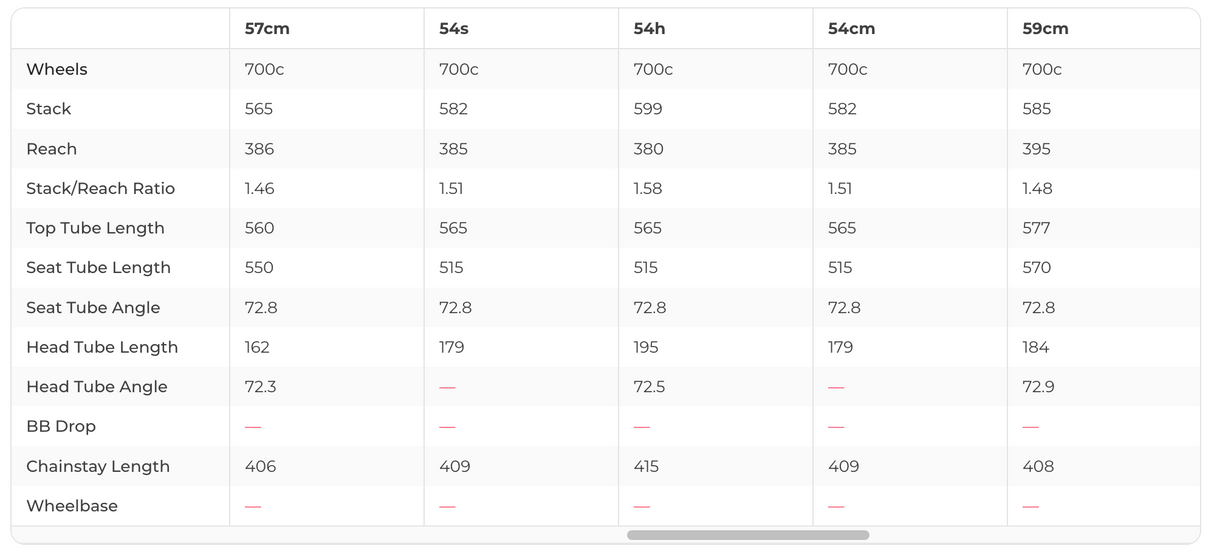This screenshot has width=1214, height=557.
Task: Click the horizontal scrollbar thumb
Action: 748,535
